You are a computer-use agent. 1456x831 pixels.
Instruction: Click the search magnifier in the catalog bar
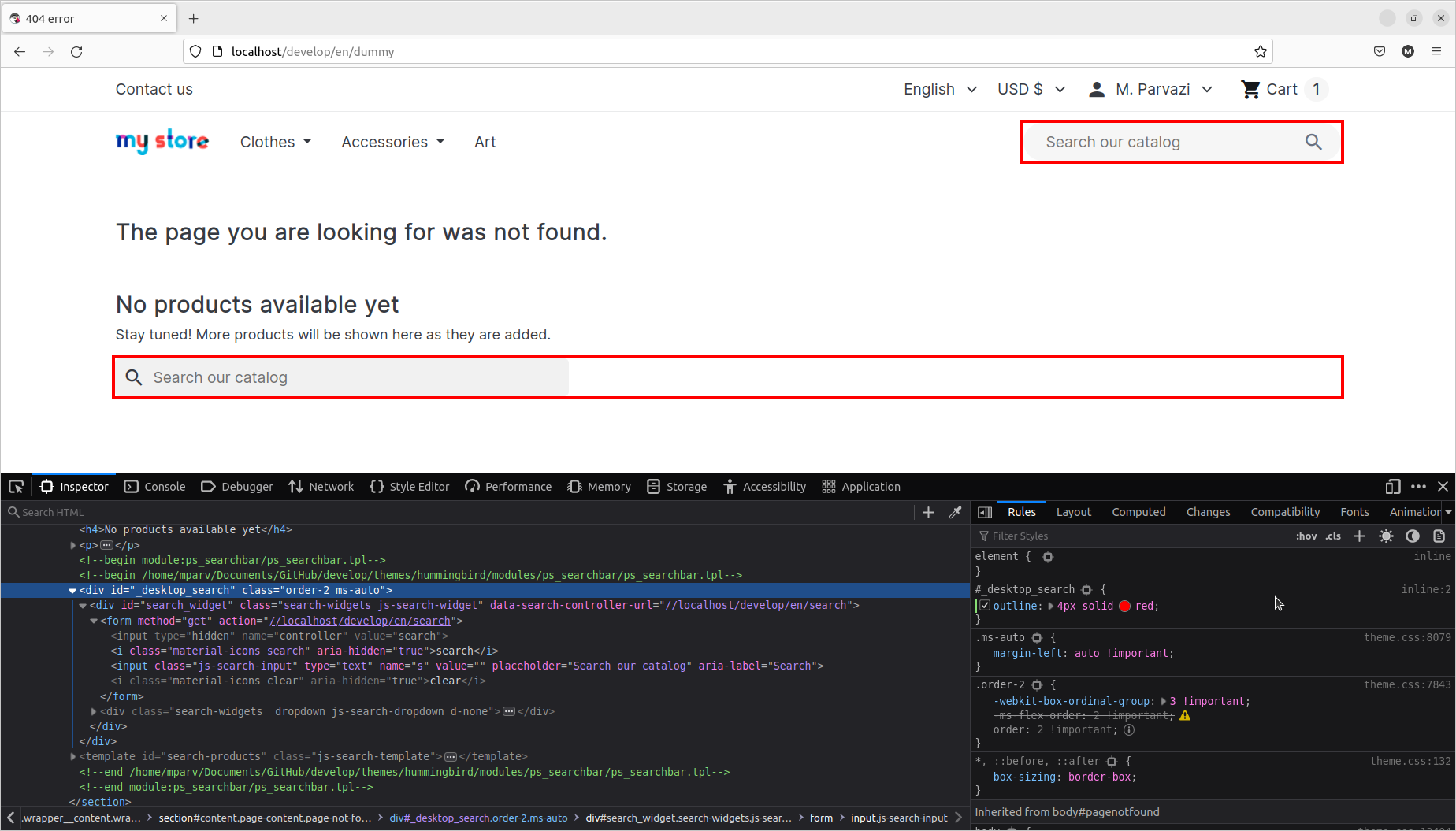click(x=1313, y=142)
